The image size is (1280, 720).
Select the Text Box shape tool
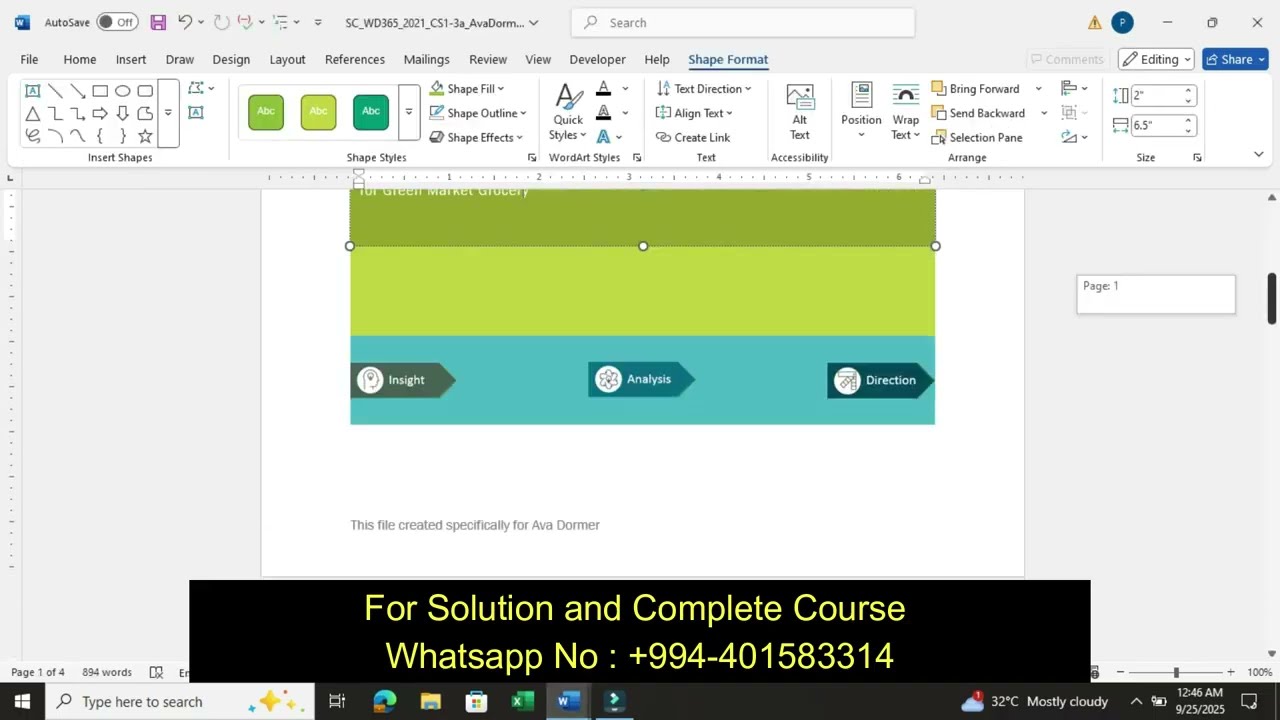[x=33, y=91]
